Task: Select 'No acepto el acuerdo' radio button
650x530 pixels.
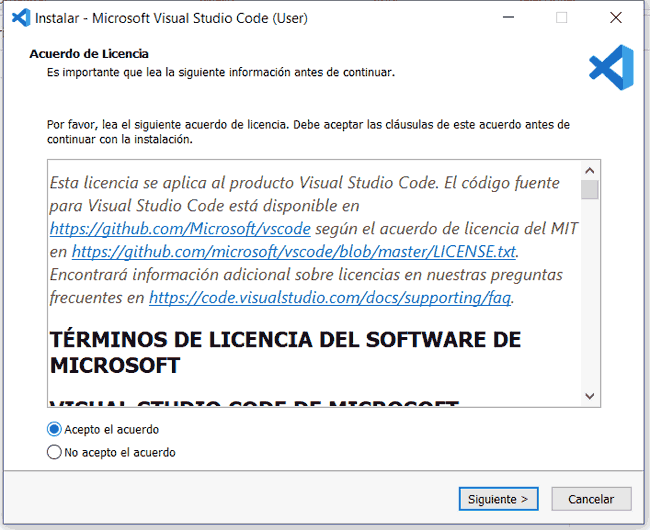Action: pyautogui.click(x=54, y=452)
